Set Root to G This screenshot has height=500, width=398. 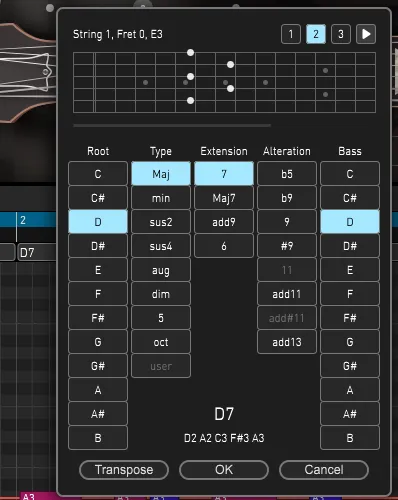[x=98, y=342]
